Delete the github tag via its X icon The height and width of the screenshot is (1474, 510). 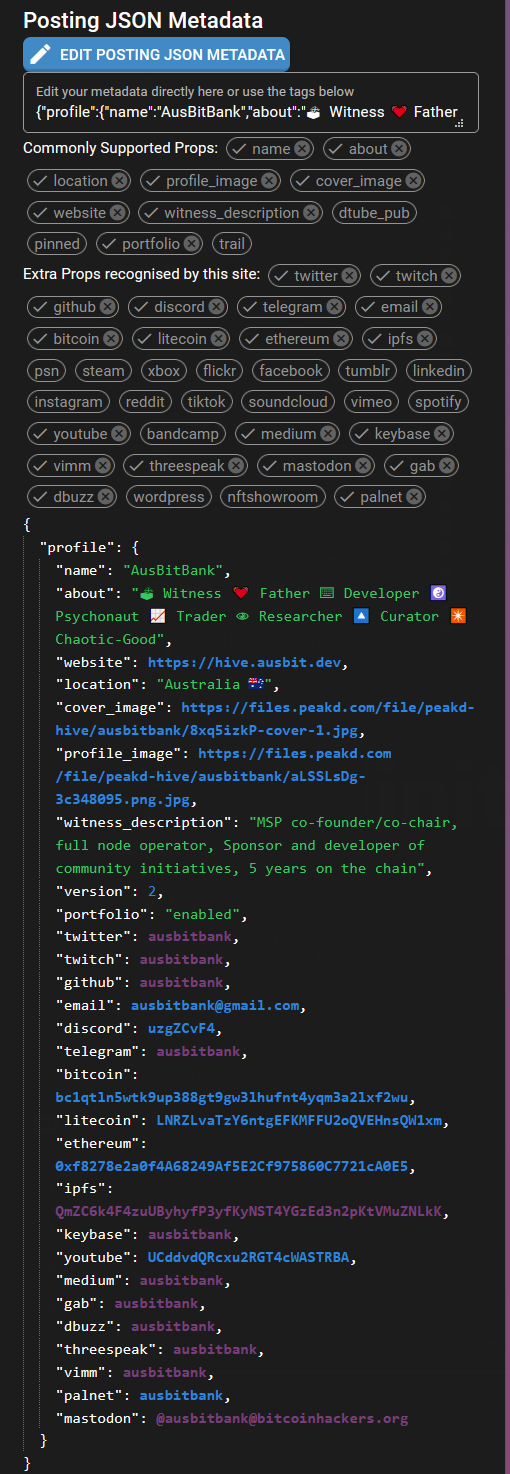[x=108, y=307]
